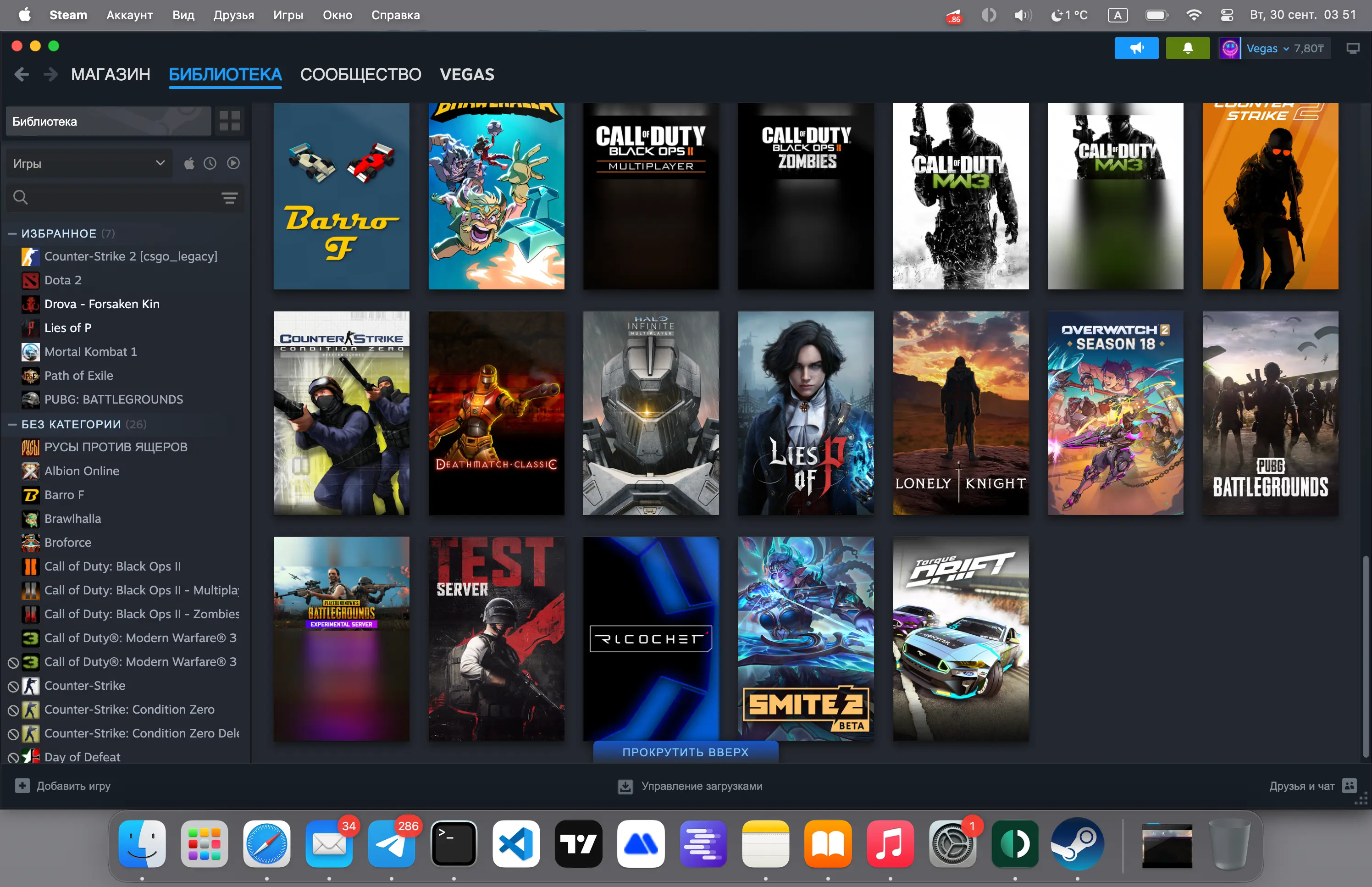Toggle the macOS-compatible games filter
1372x887 pixels.
(189, 164)
